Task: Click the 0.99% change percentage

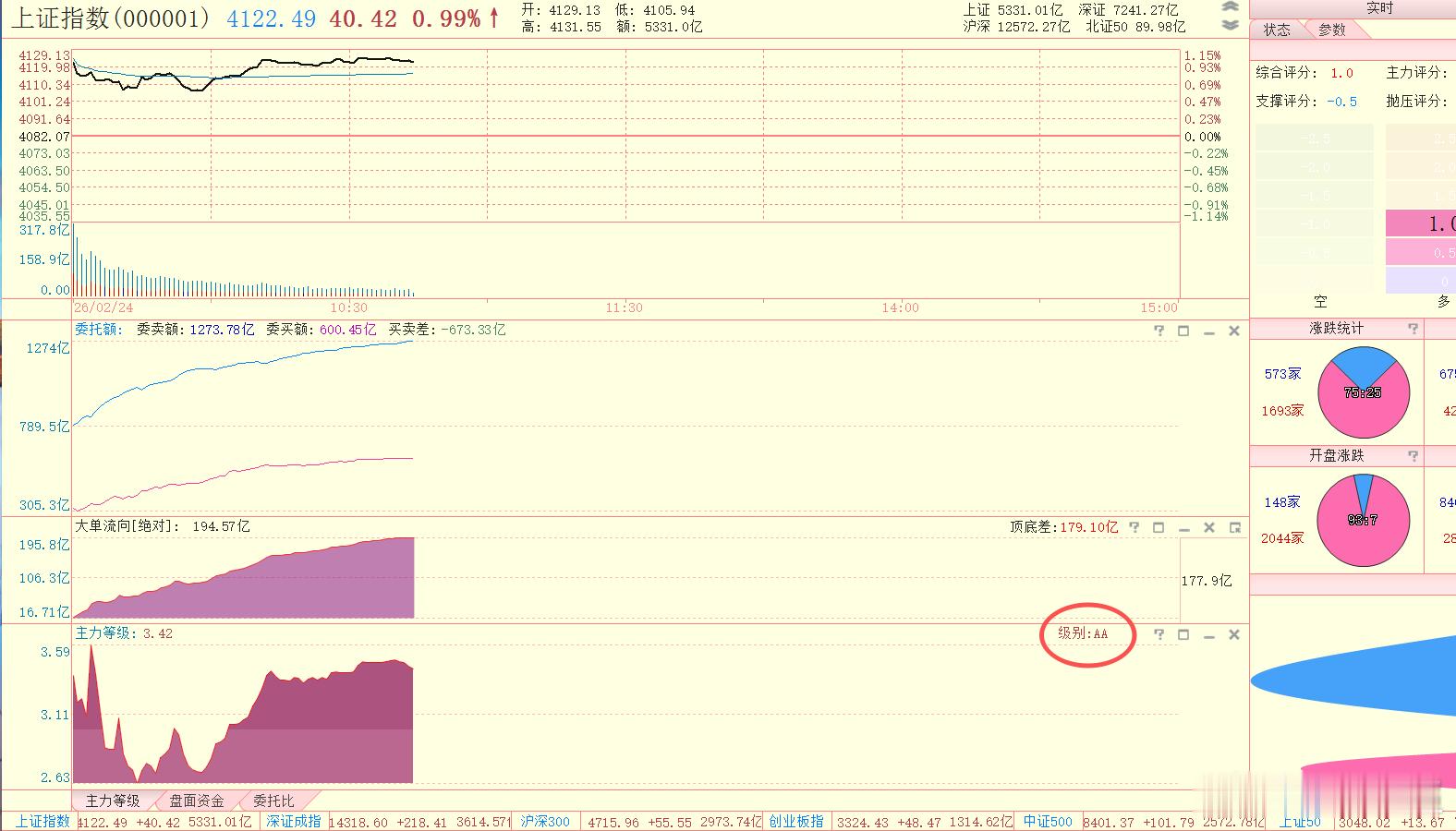Action: point(446,18)
